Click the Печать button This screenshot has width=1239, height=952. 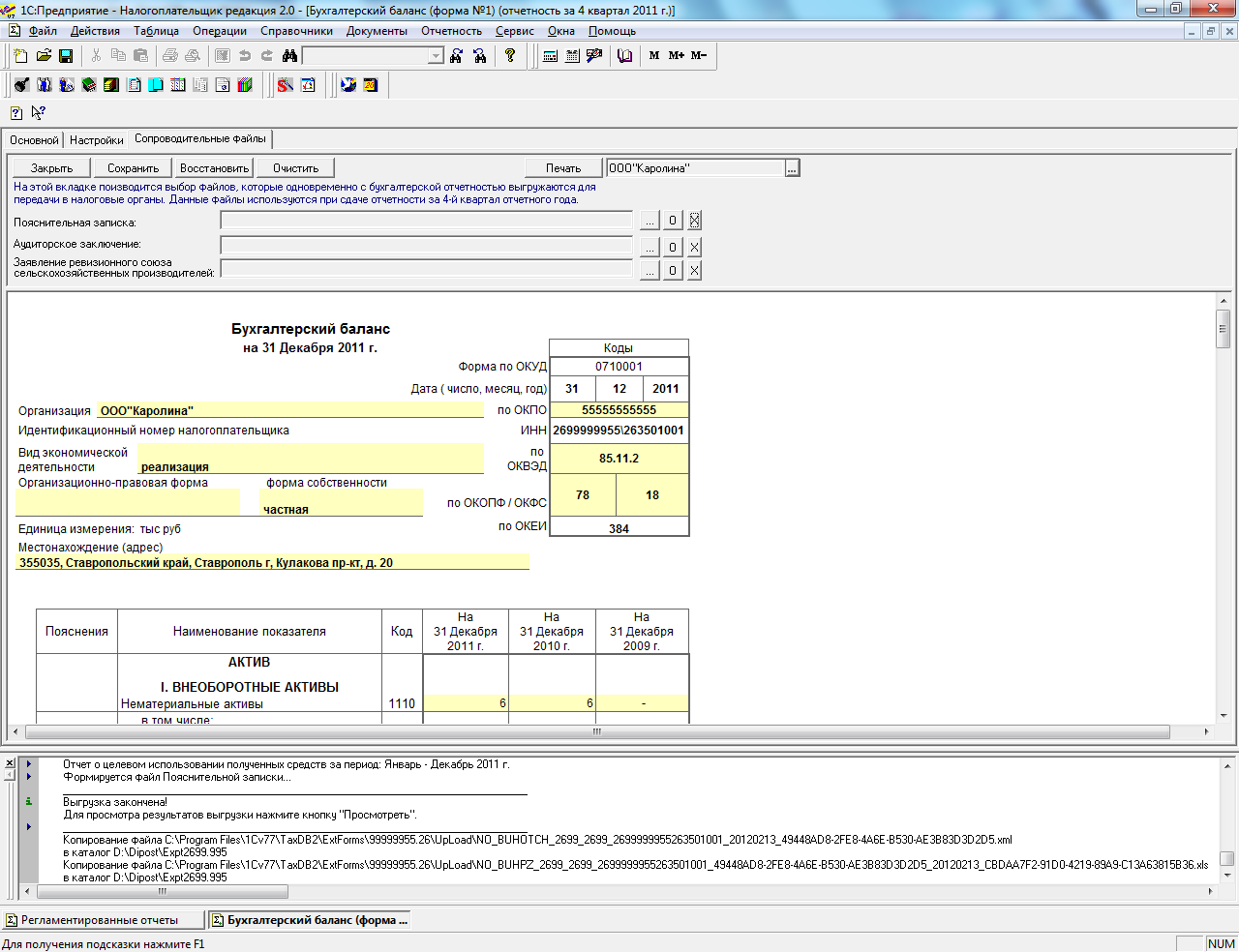click(563, 168)
